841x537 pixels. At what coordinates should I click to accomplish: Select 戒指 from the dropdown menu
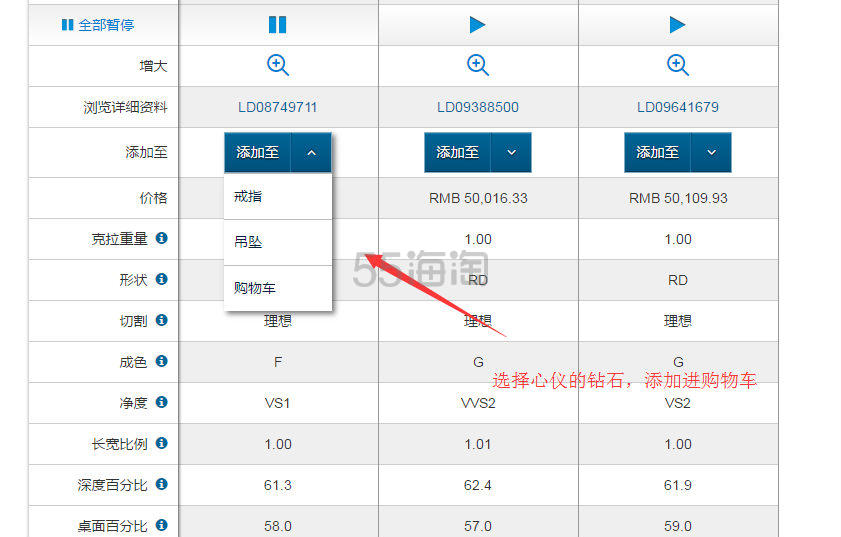pos(248,197)
